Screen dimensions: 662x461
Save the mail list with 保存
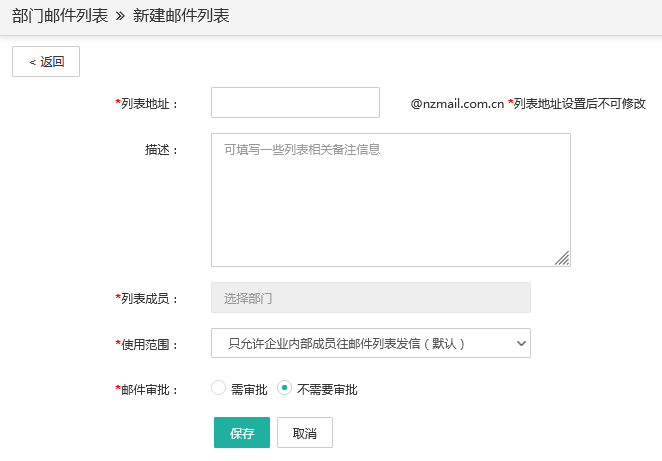pos(242,433)
